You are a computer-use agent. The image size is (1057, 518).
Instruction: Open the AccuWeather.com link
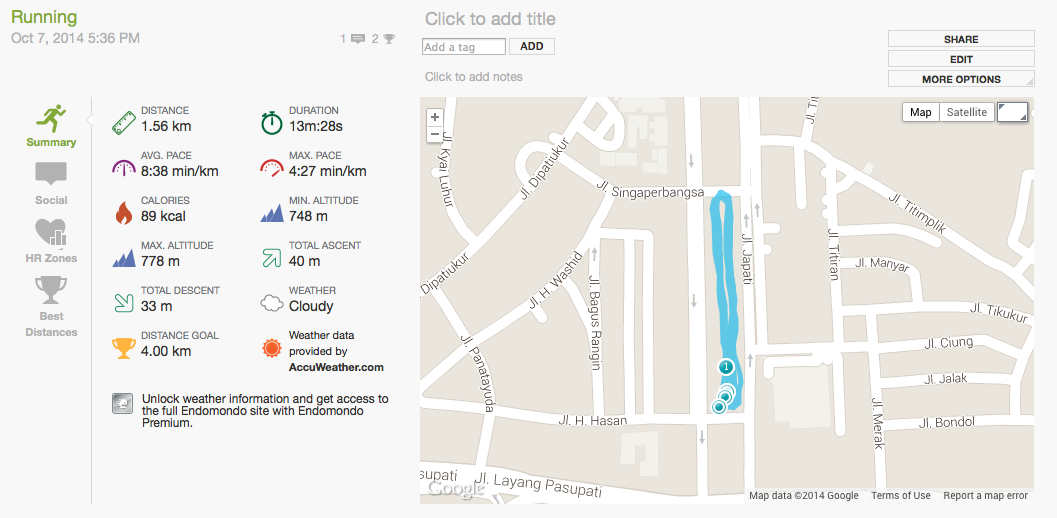pos(336,367)
